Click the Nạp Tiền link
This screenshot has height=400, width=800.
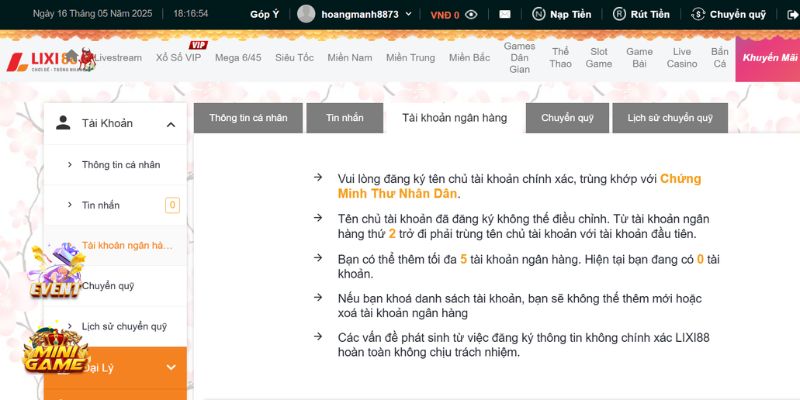(x=570, y=14)
